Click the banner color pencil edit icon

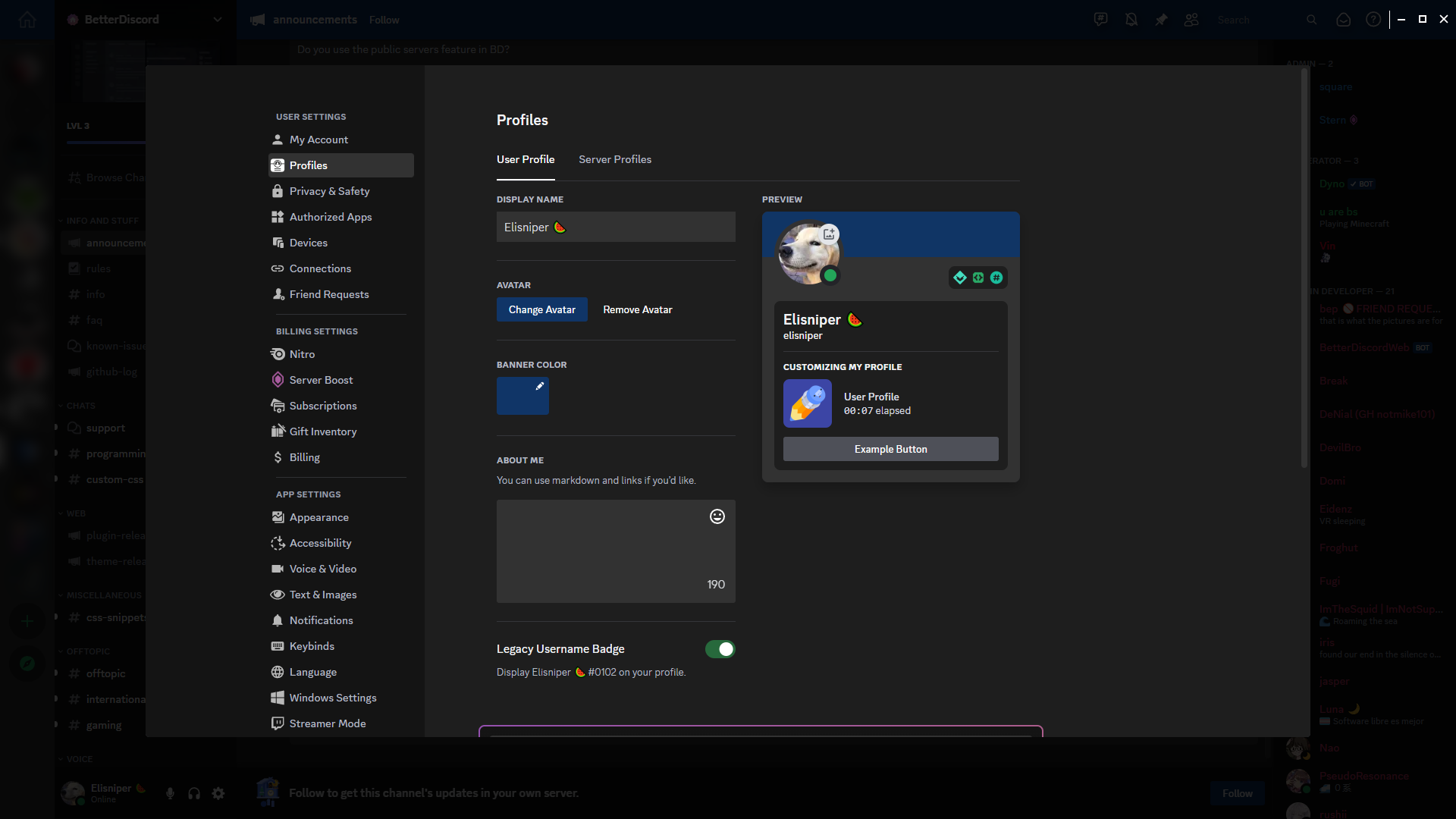click(540, 386)
